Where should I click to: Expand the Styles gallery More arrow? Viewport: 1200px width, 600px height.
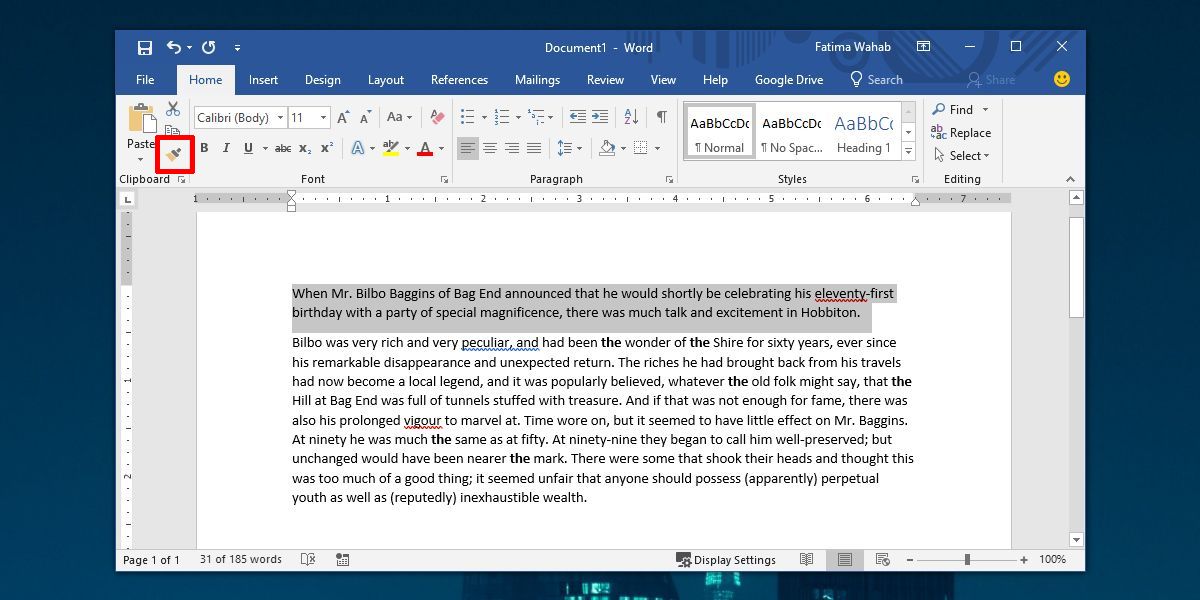click(x=908, y=152)
